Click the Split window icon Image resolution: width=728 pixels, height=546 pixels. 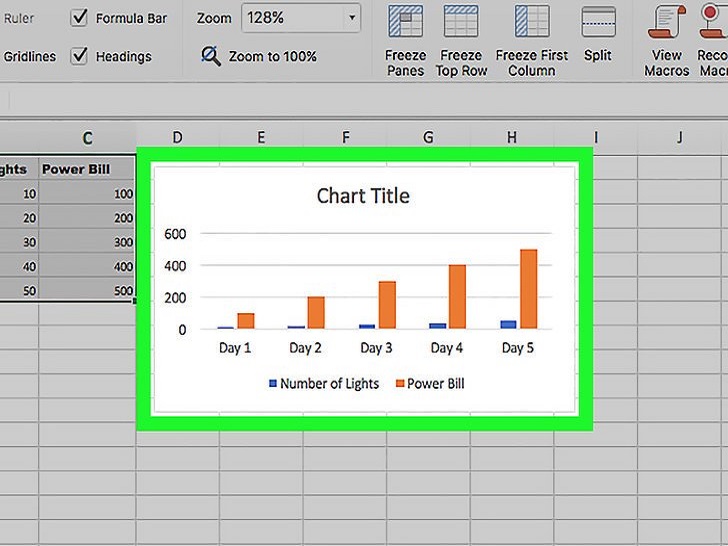598,22
